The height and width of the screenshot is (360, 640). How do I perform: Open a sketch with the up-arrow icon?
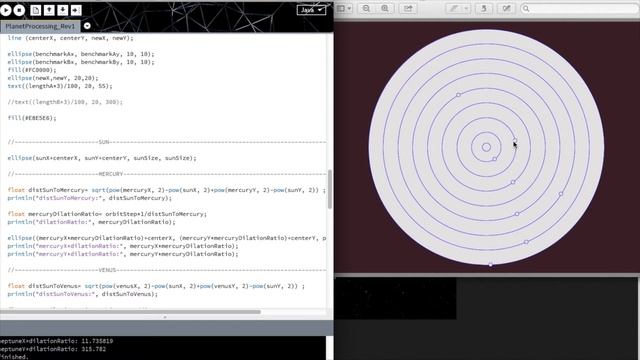[49, 10]
